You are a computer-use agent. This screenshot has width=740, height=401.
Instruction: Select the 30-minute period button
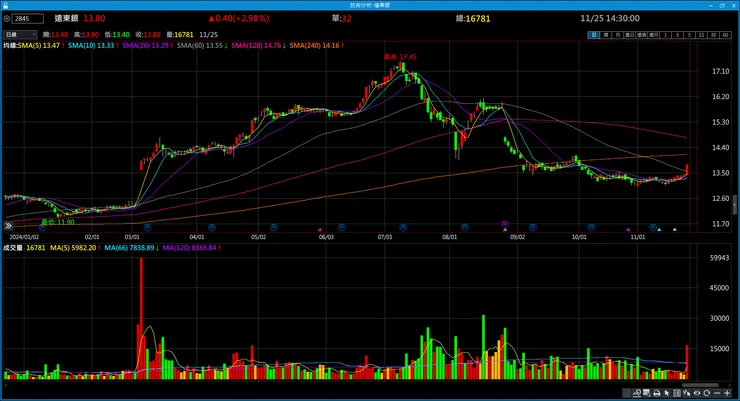tap(714, 35)
